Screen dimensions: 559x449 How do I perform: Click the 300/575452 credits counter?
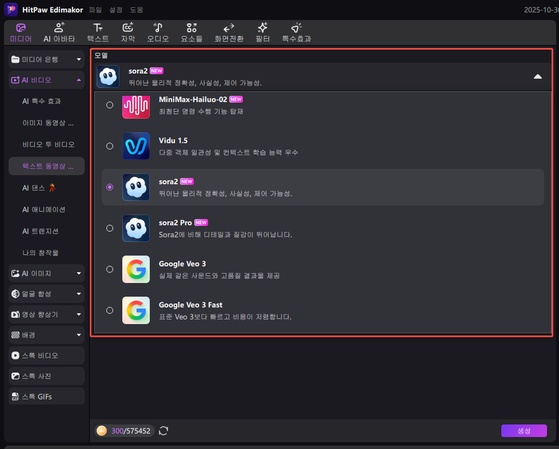(131, 431)
